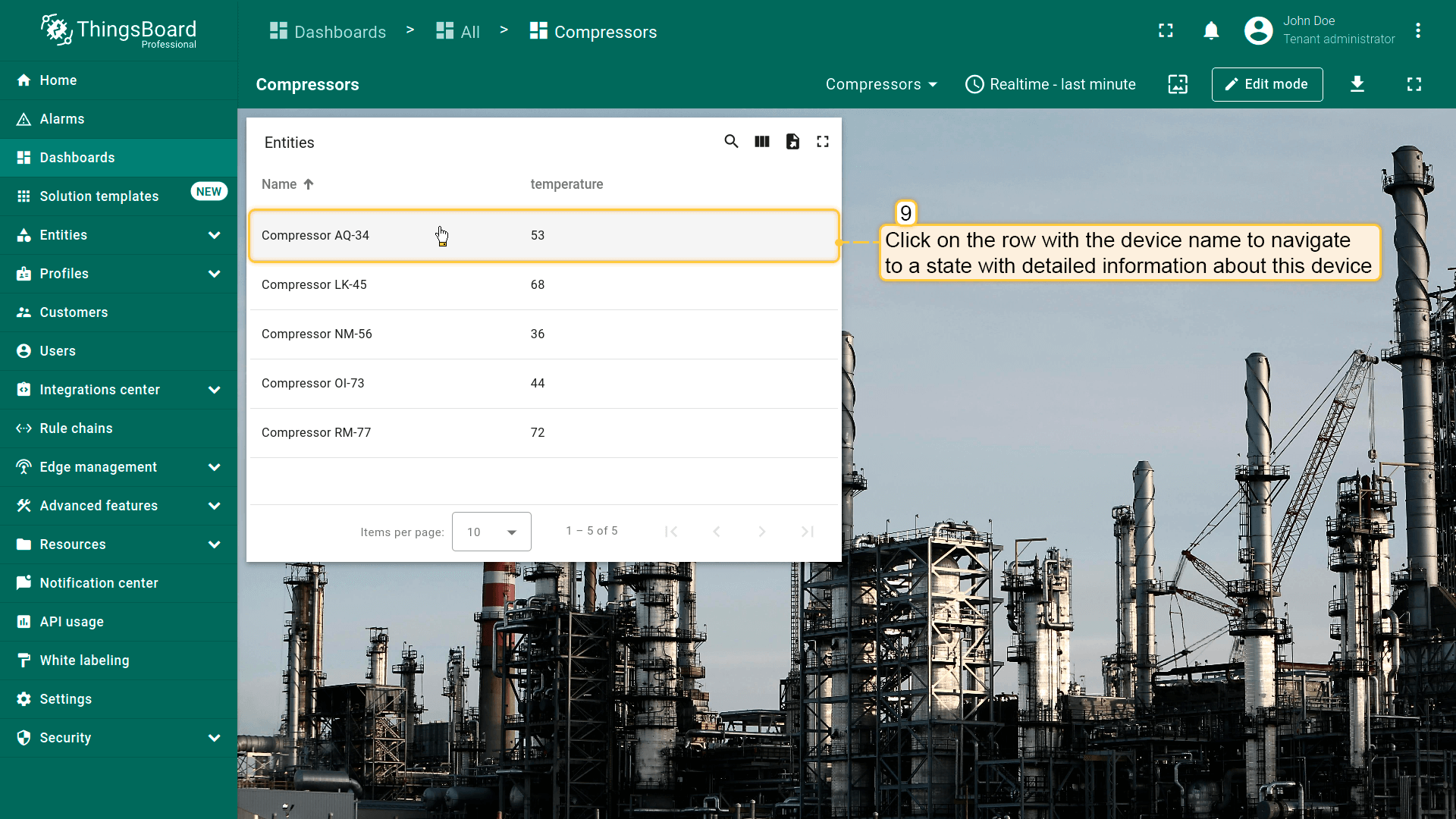Go to Rule chains in the sidebar

tap(76, 428)
